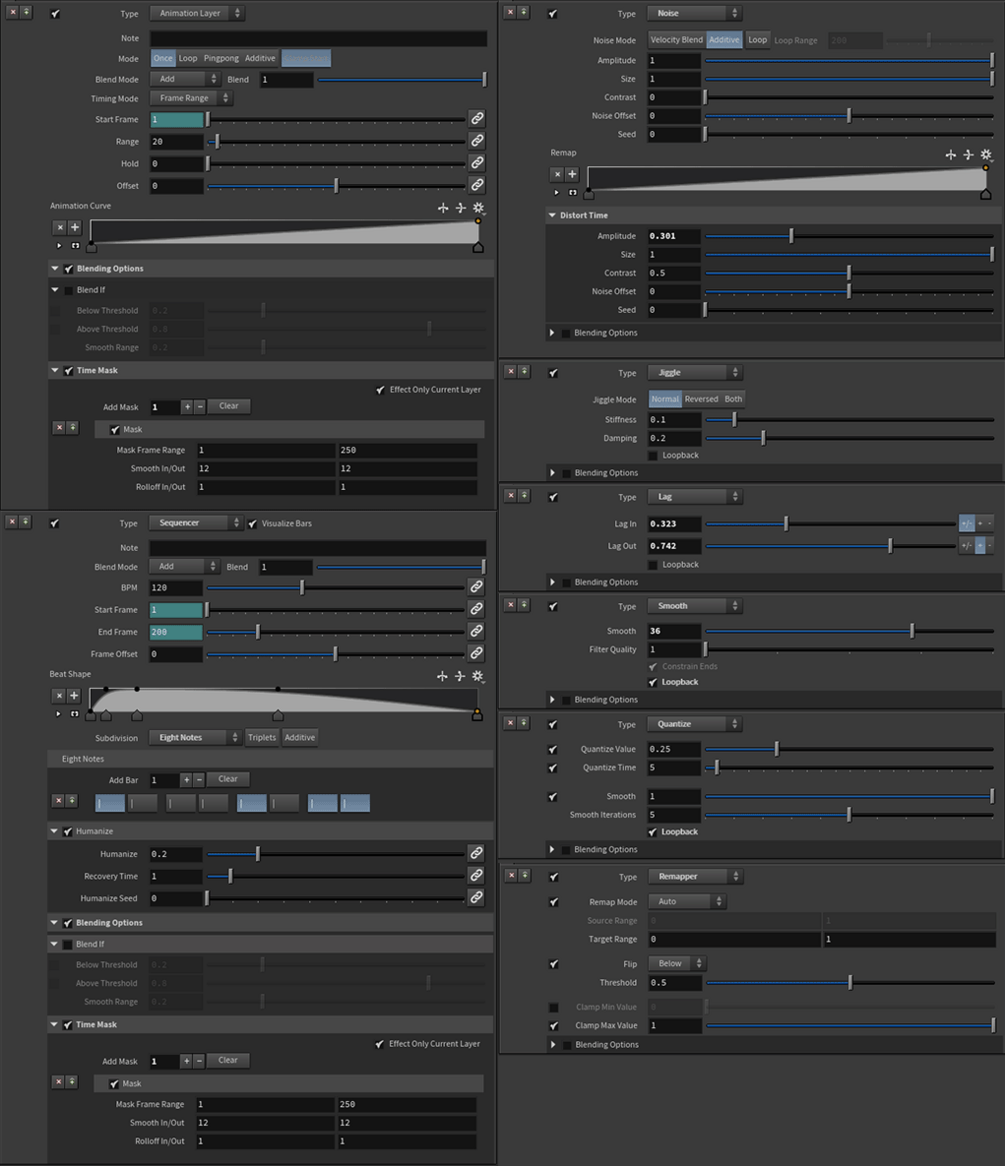
Task: Click the Triplets button
Action: tap(262, 737)
